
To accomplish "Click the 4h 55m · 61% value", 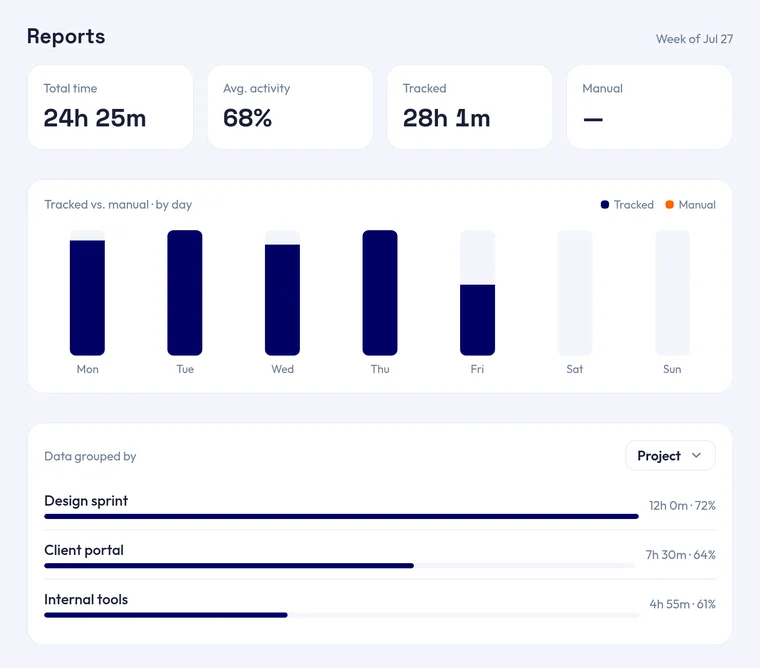I will click(682, 604).
